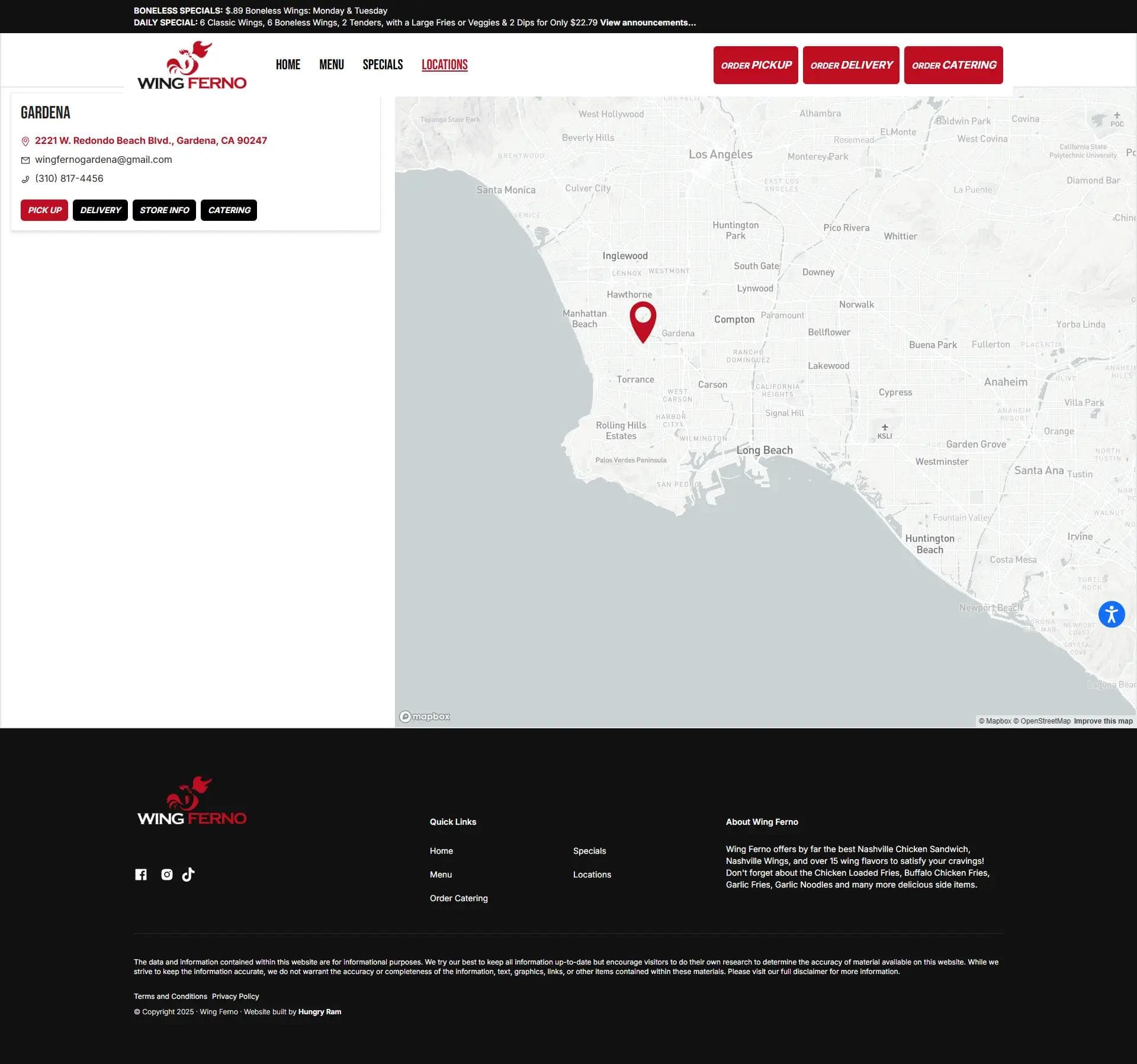Screen dimensions: 1137x1064
Task: Click the GARDENA location heading
Action: 46,112
